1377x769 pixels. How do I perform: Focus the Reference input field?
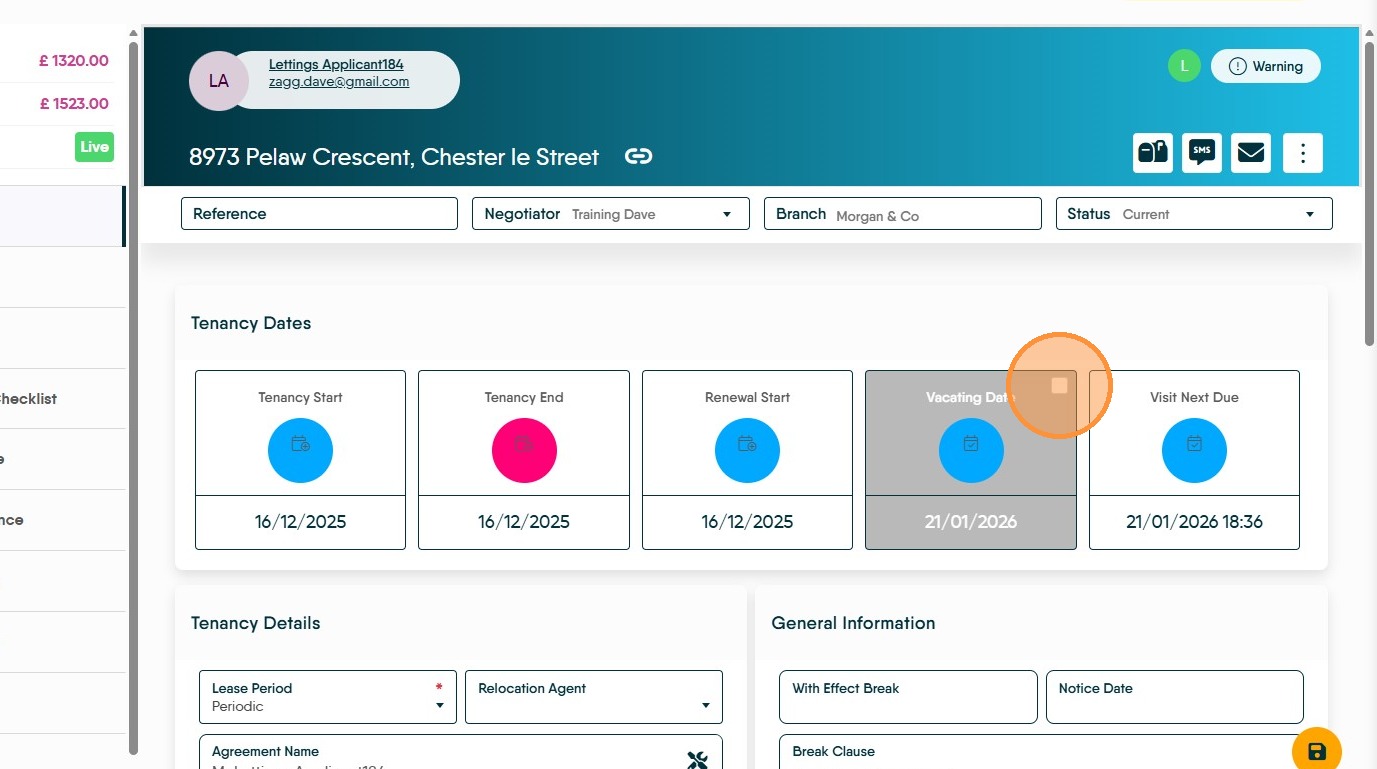coord(319,214)
